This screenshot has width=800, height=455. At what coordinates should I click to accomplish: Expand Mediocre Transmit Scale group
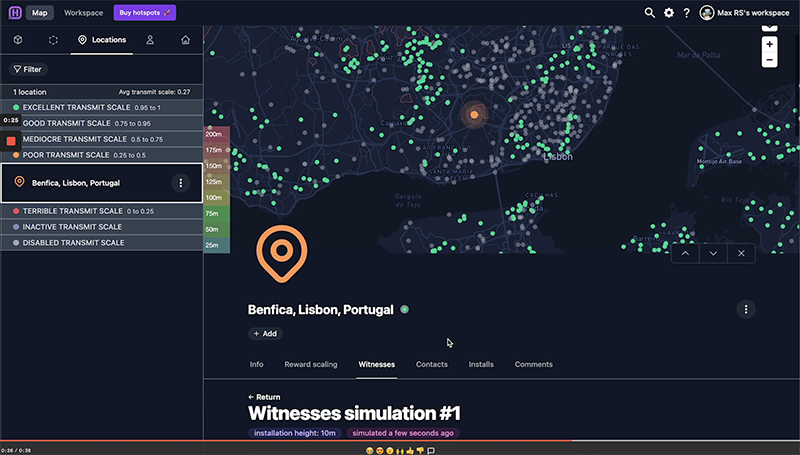(x=102, y=139)
